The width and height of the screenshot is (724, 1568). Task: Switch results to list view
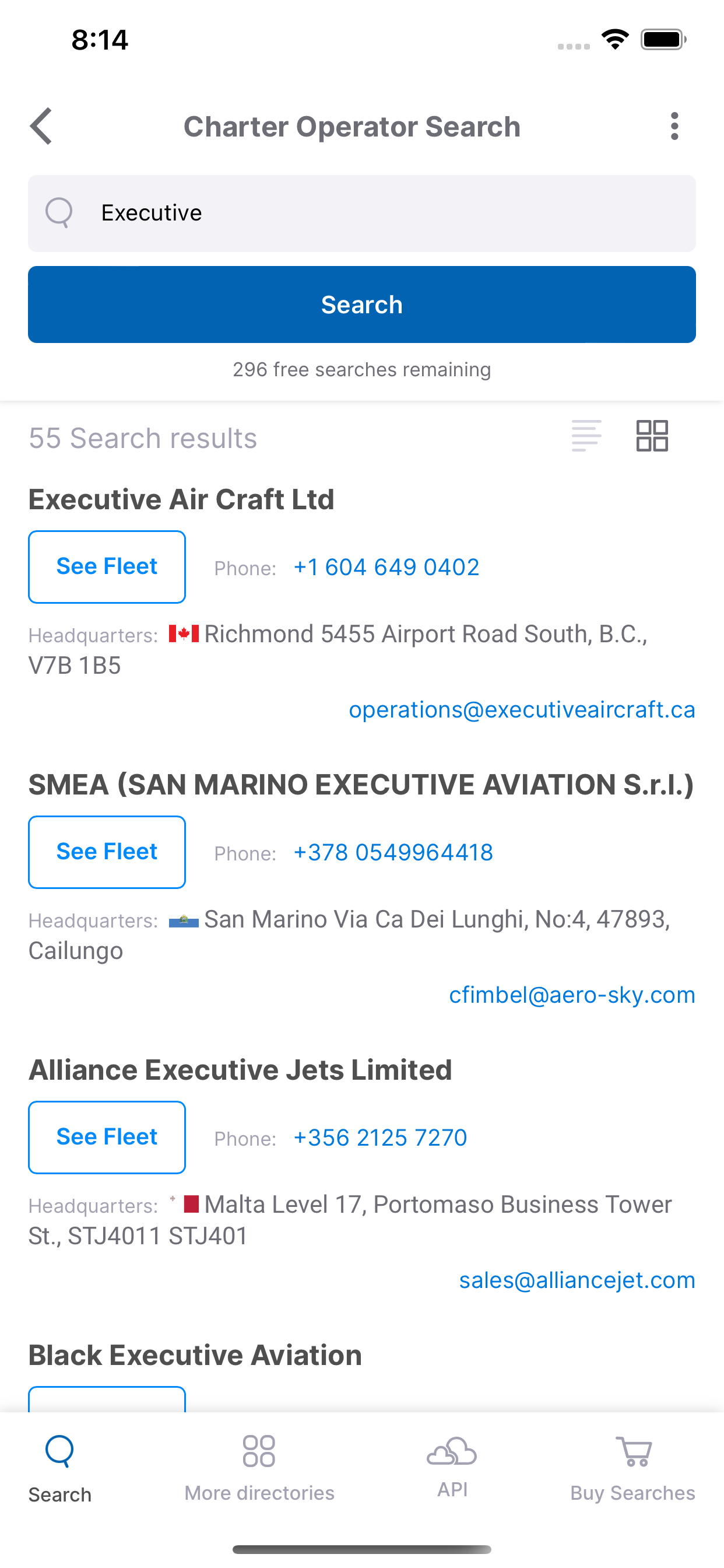pos(586,436)
